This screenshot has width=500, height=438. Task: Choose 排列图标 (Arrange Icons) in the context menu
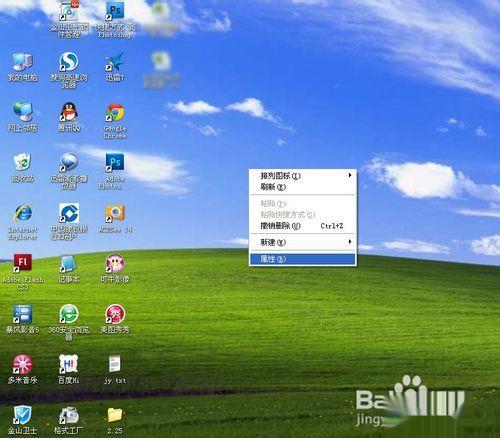(x=303, y=176)
